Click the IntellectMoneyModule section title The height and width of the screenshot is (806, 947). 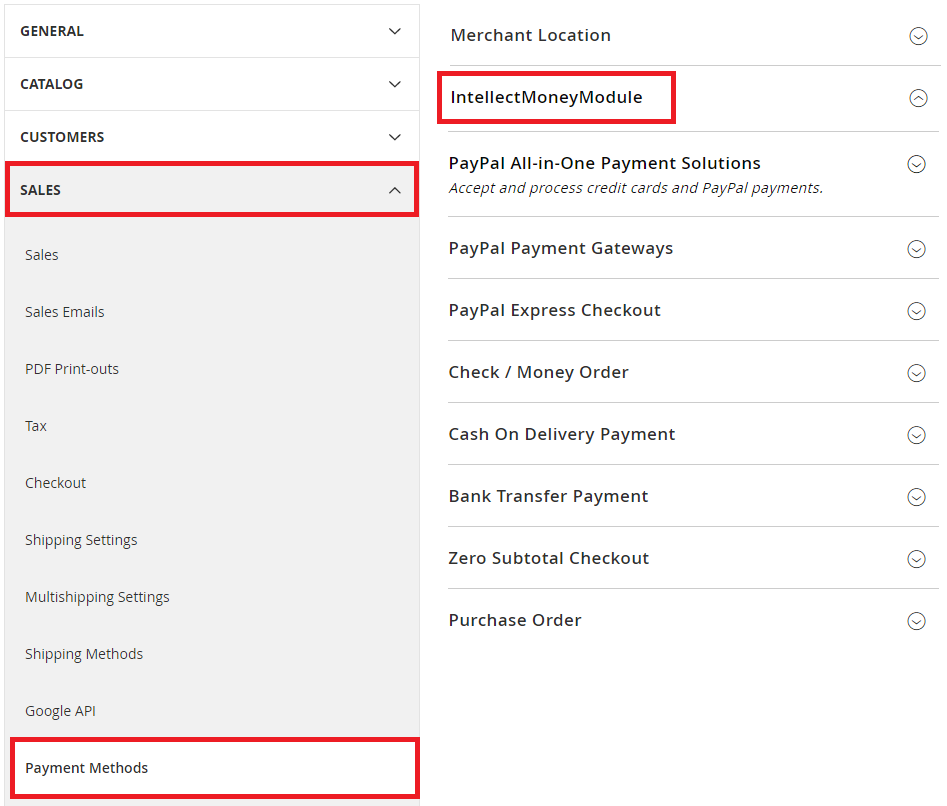click(x=547, y=98)
